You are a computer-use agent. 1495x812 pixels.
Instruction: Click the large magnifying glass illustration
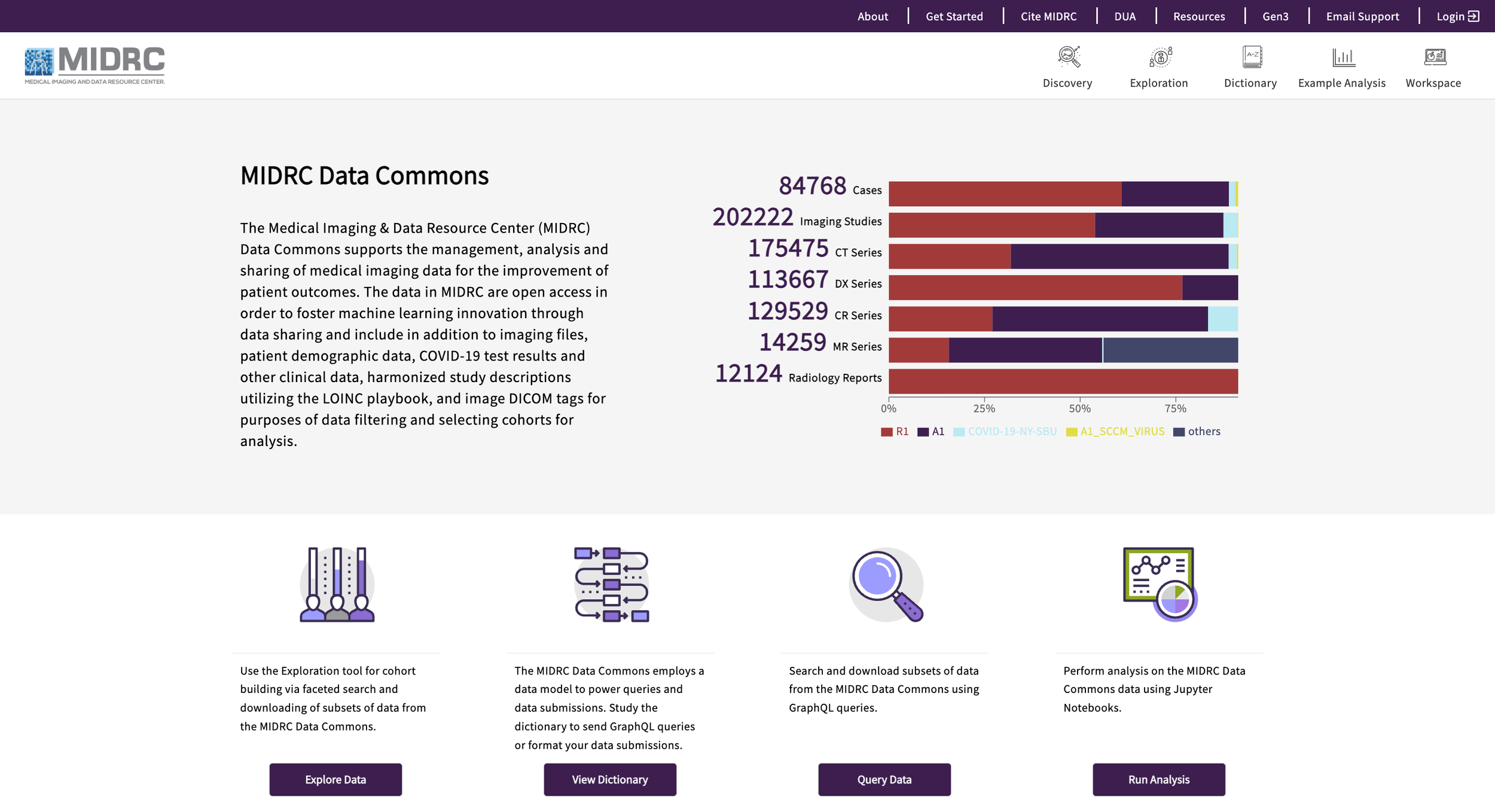click(x=886, y=584)
